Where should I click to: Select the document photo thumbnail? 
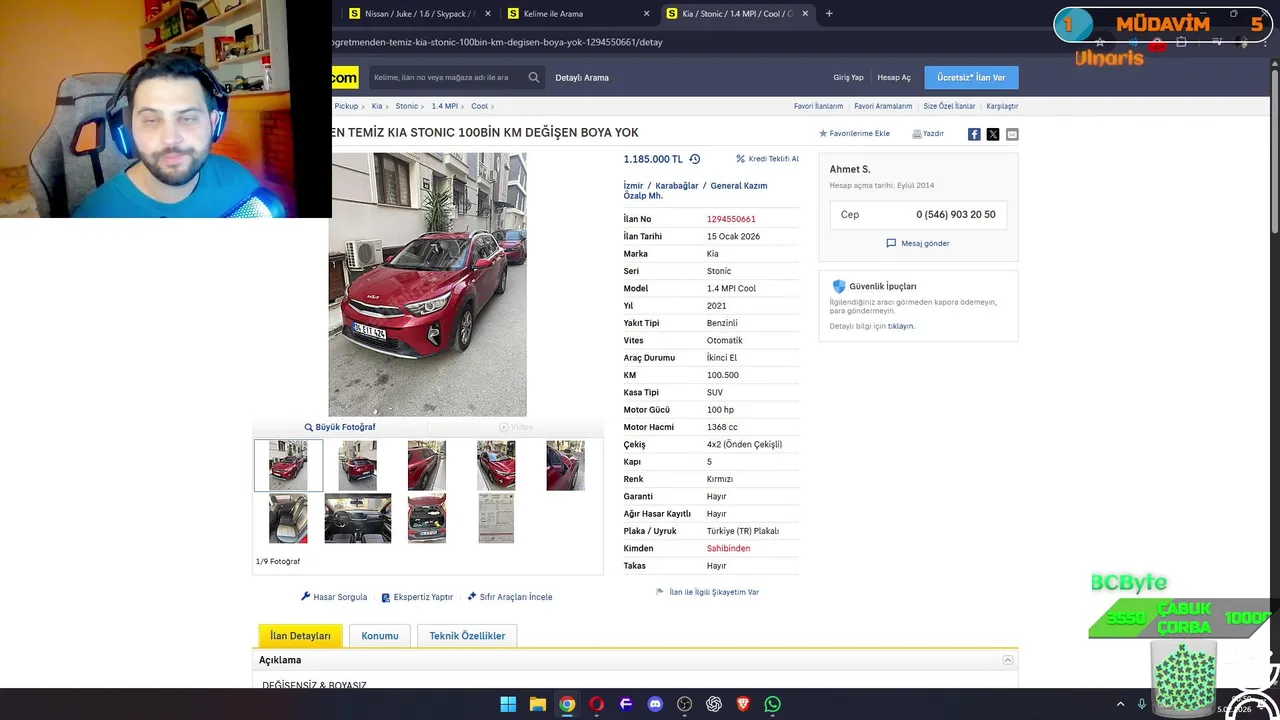(496, 518)
